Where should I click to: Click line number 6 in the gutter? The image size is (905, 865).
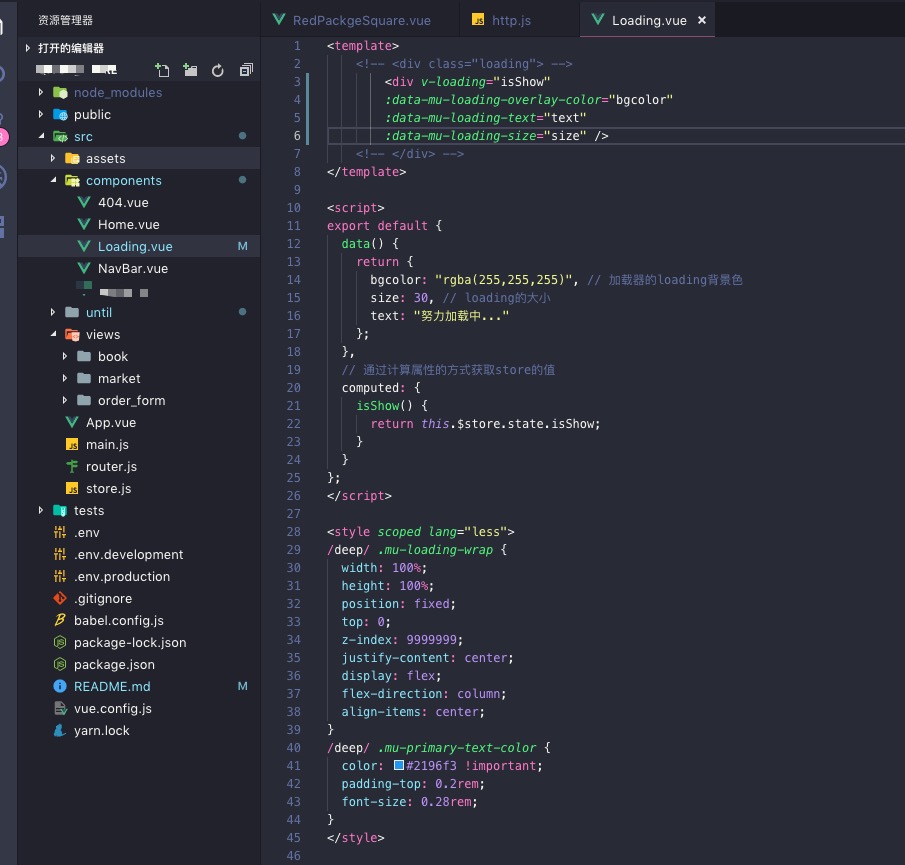pos(297,136)
